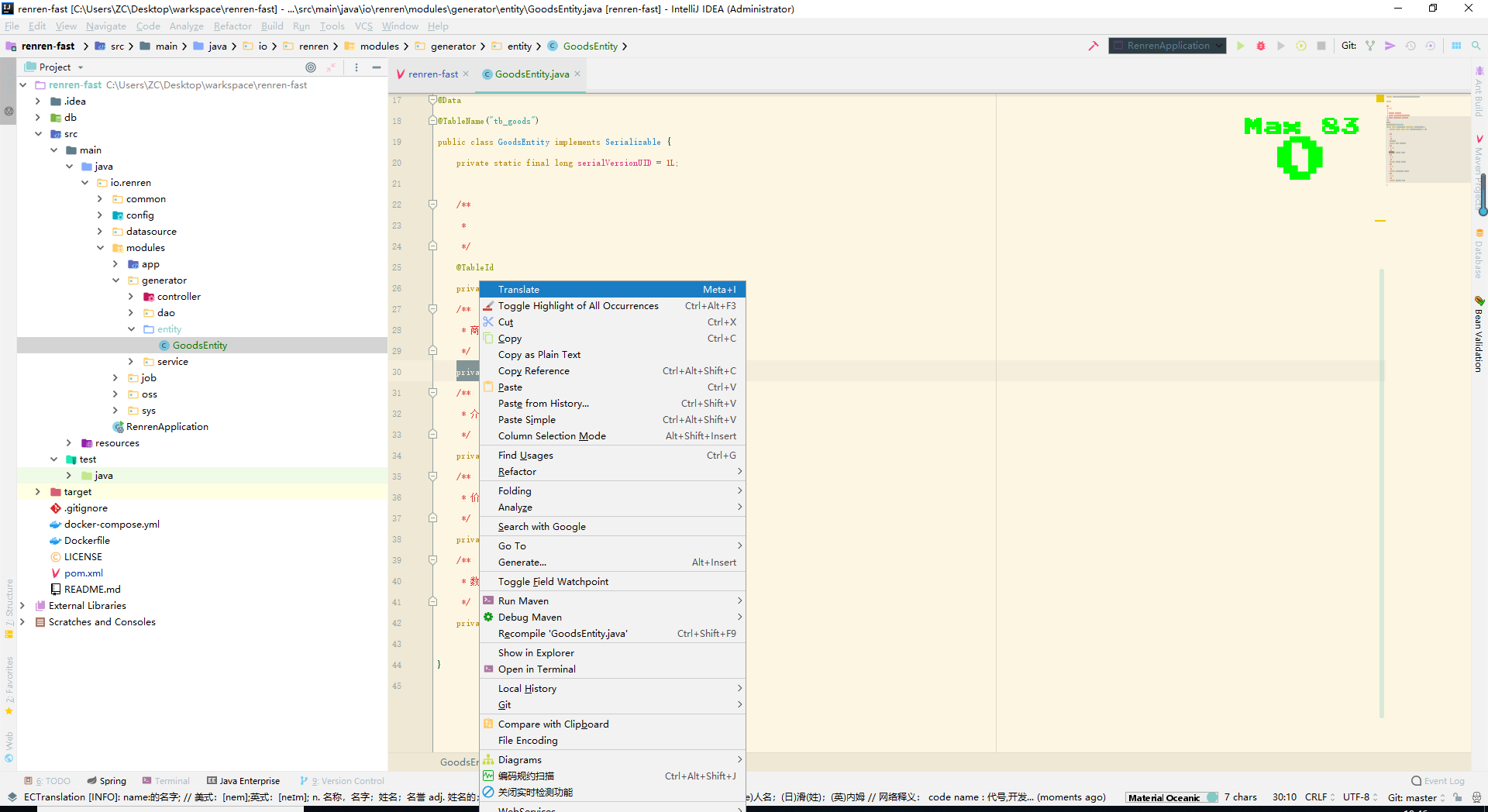Screen dimensions: 1488x812
Task: Open Project panel options three-dot icon
Action: [x=356, y=67]
